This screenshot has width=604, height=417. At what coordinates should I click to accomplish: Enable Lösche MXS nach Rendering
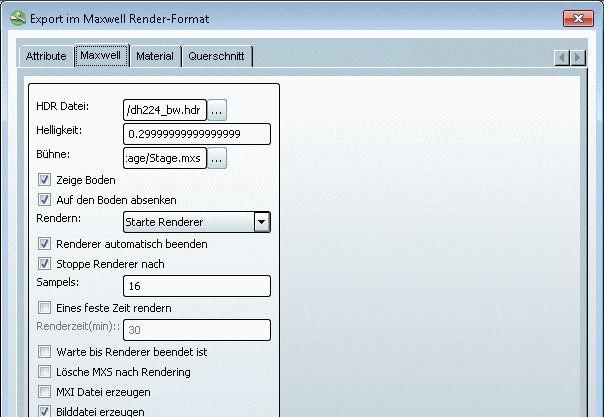coord(44,372)
